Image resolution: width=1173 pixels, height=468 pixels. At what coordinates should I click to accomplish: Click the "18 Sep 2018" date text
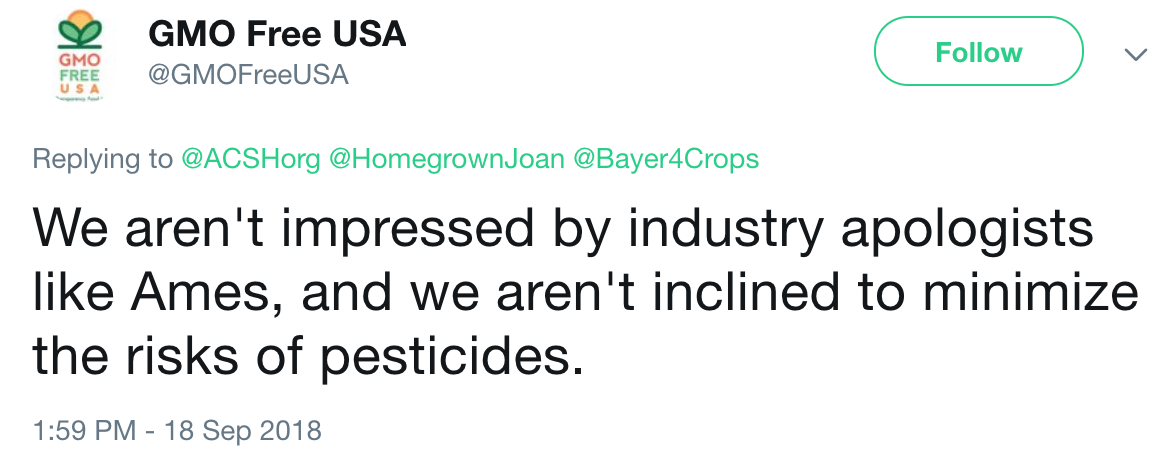[x=246, y=431]
